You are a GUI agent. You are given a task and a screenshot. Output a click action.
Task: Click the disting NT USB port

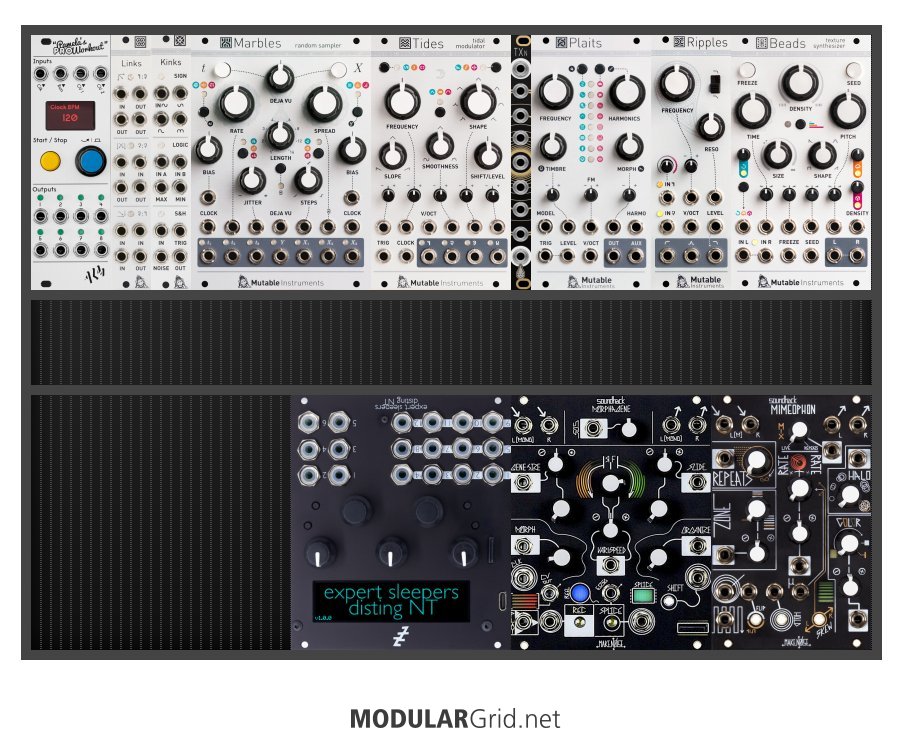coord(501,601)
